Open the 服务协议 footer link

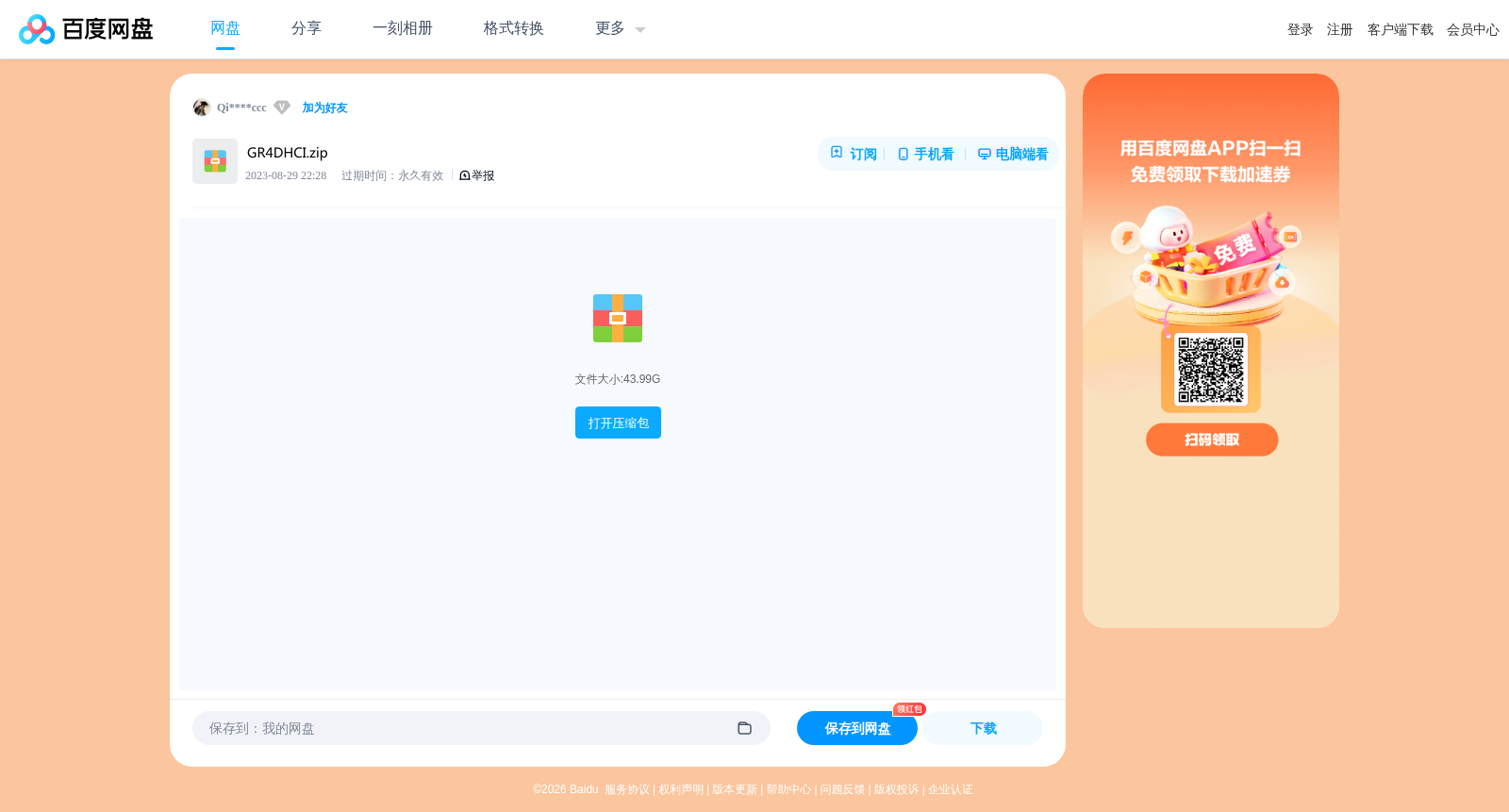click(x=627, y=789)
